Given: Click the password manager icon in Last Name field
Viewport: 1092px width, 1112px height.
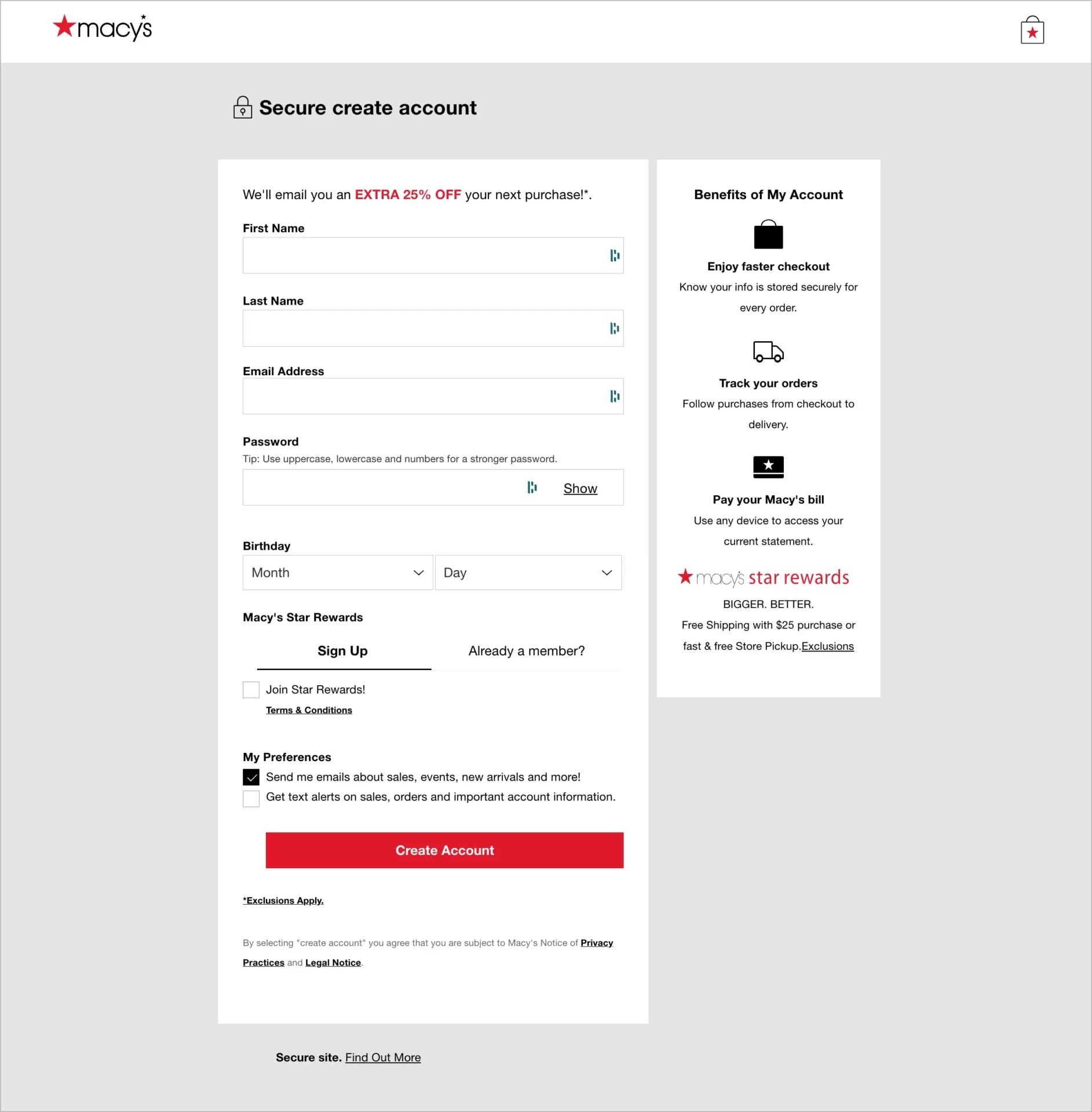Looking at the screenshot, I should (x=614, y=328).
